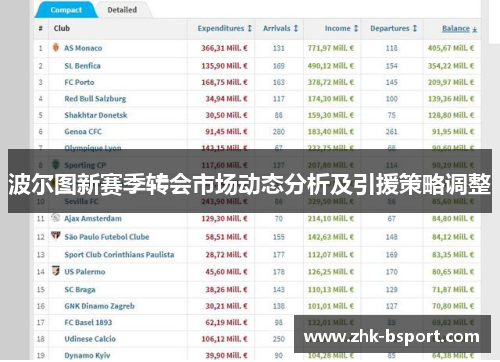Screen dimensions: 500x362
Task: Open Red Bull Salzburg club link
Action: click(x=95, y=99)
